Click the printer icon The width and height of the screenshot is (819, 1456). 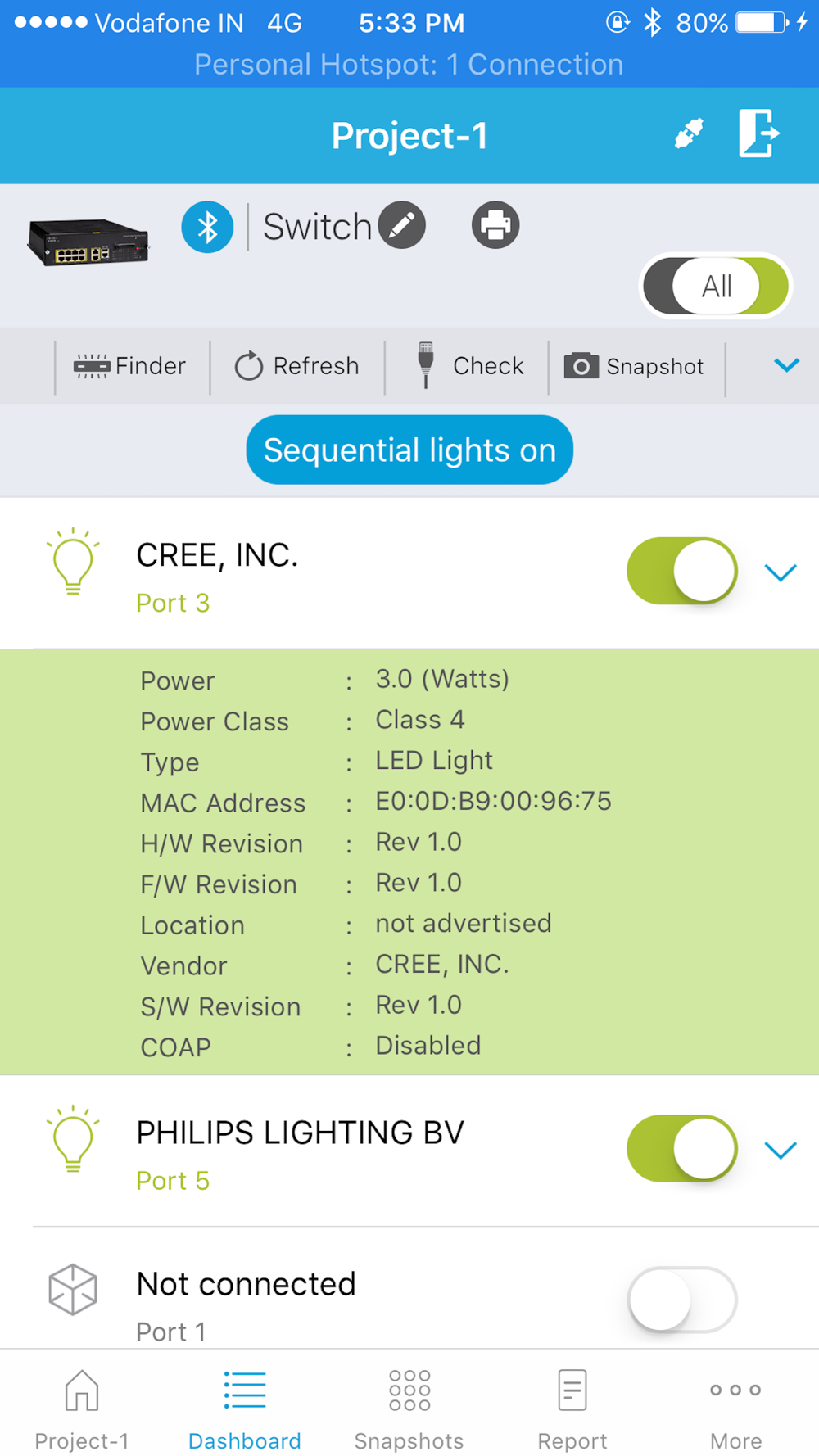[x=495, y=225]
